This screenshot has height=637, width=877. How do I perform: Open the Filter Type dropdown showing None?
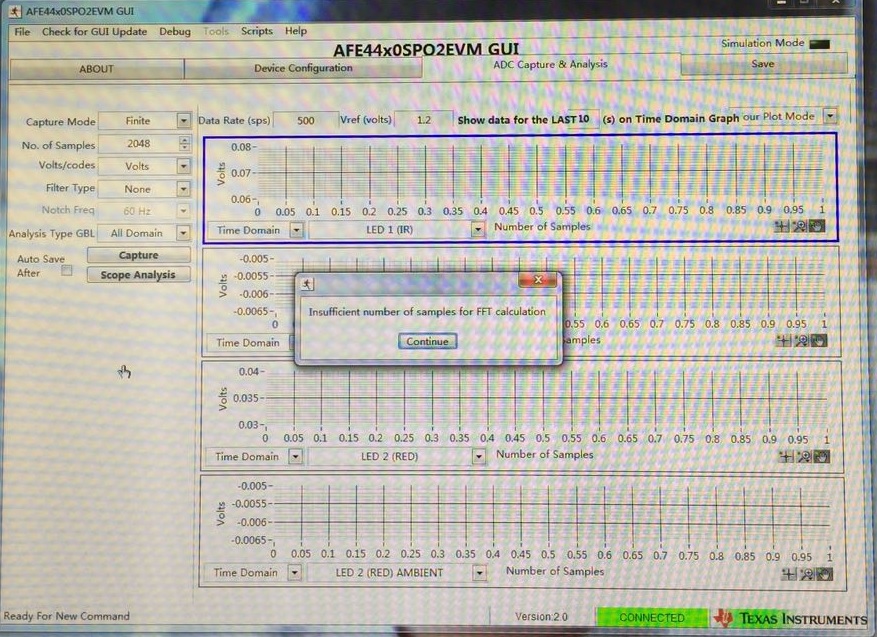[x=183, y=189]
